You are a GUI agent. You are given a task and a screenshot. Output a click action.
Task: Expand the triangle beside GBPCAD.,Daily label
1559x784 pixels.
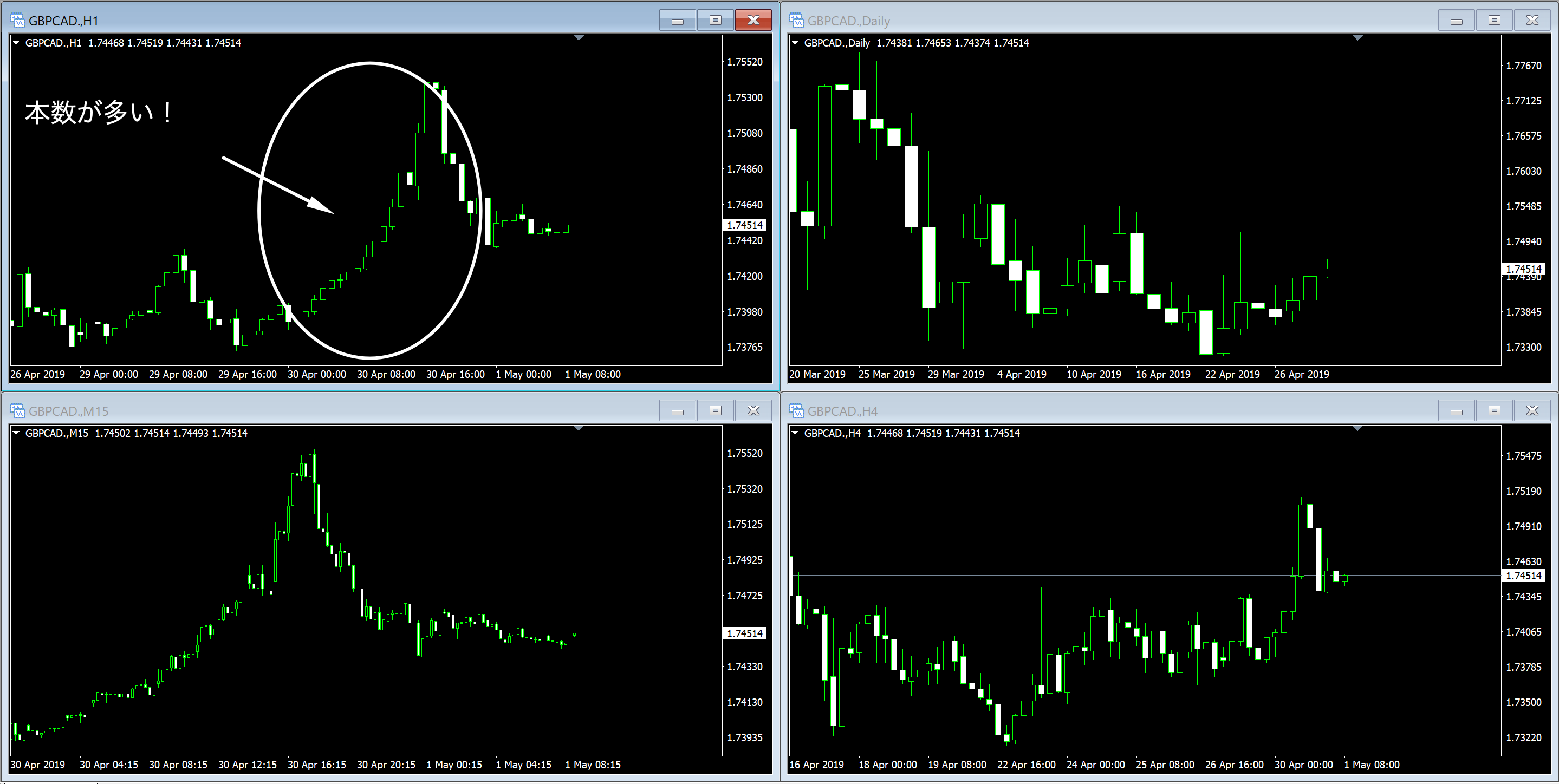coord(795,43)
